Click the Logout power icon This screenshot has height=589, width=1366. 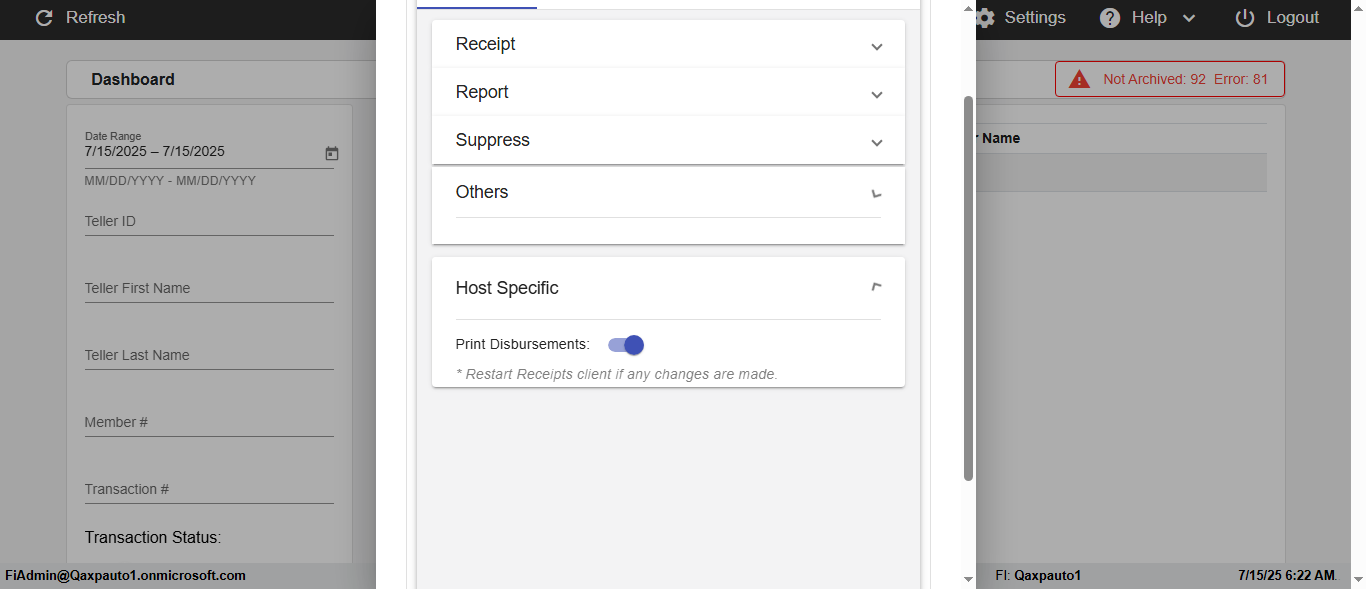click(x=1245, y=18)
